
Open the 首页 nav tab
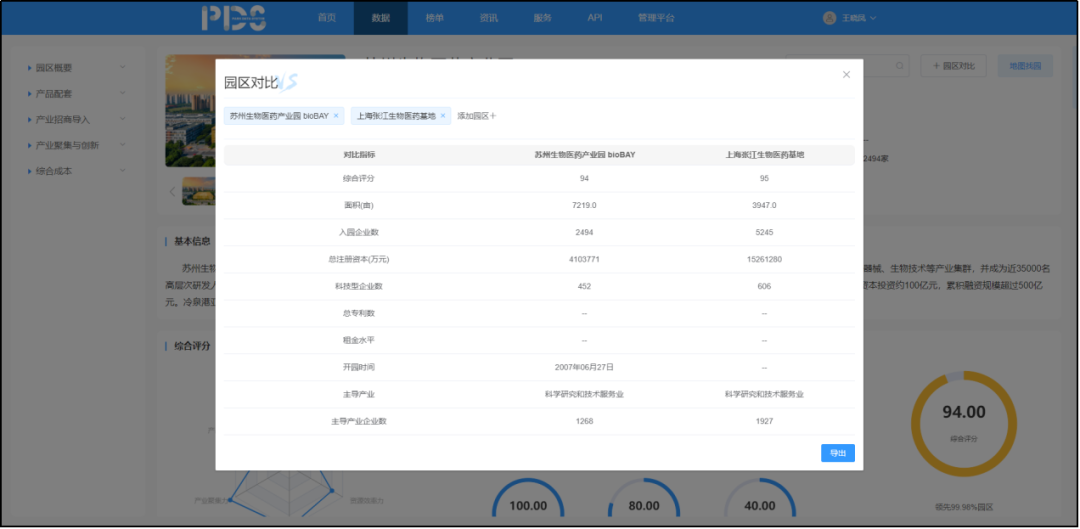click(326, 18)
